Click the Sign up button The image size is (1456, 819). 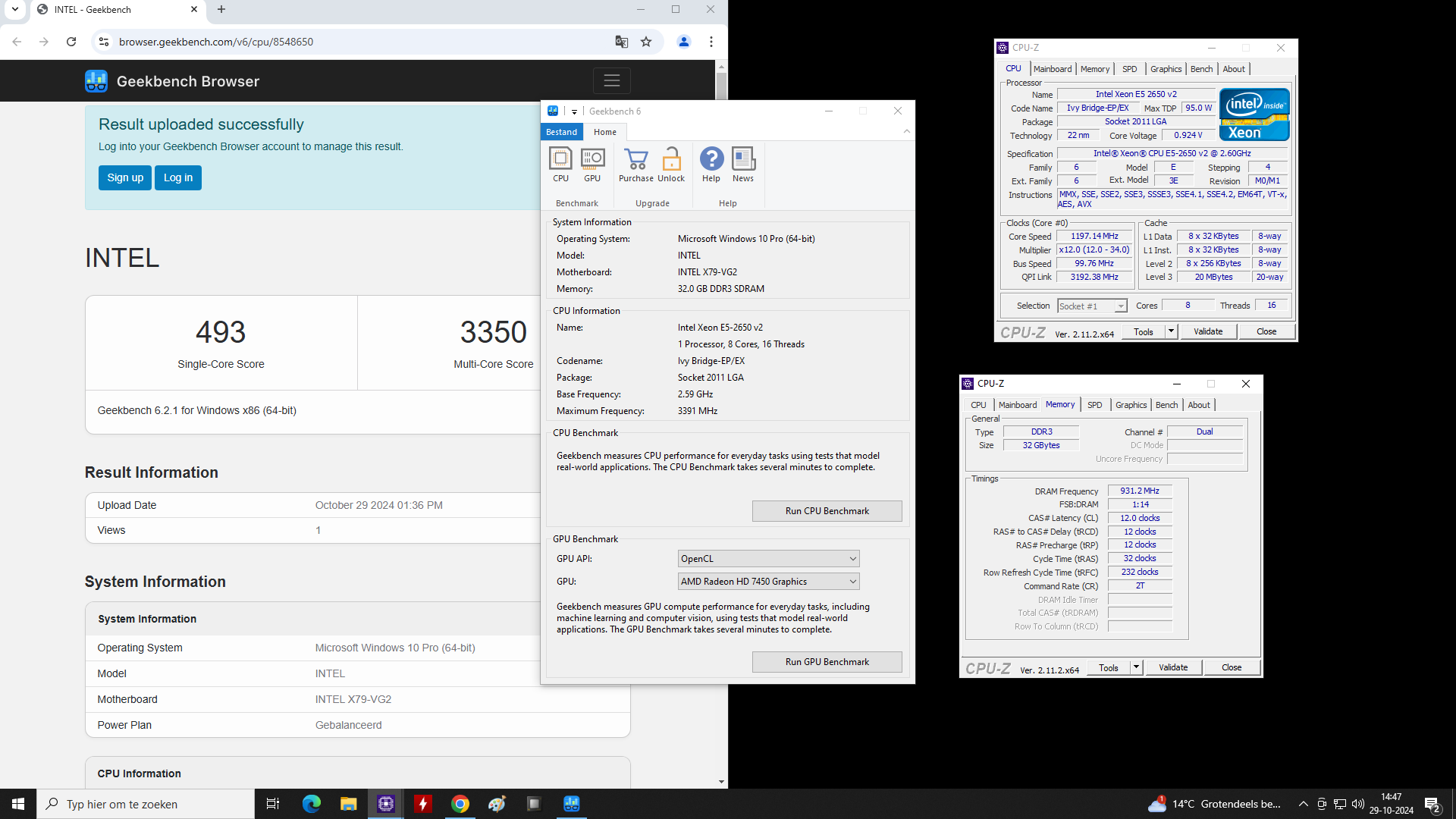coord(125,177)
